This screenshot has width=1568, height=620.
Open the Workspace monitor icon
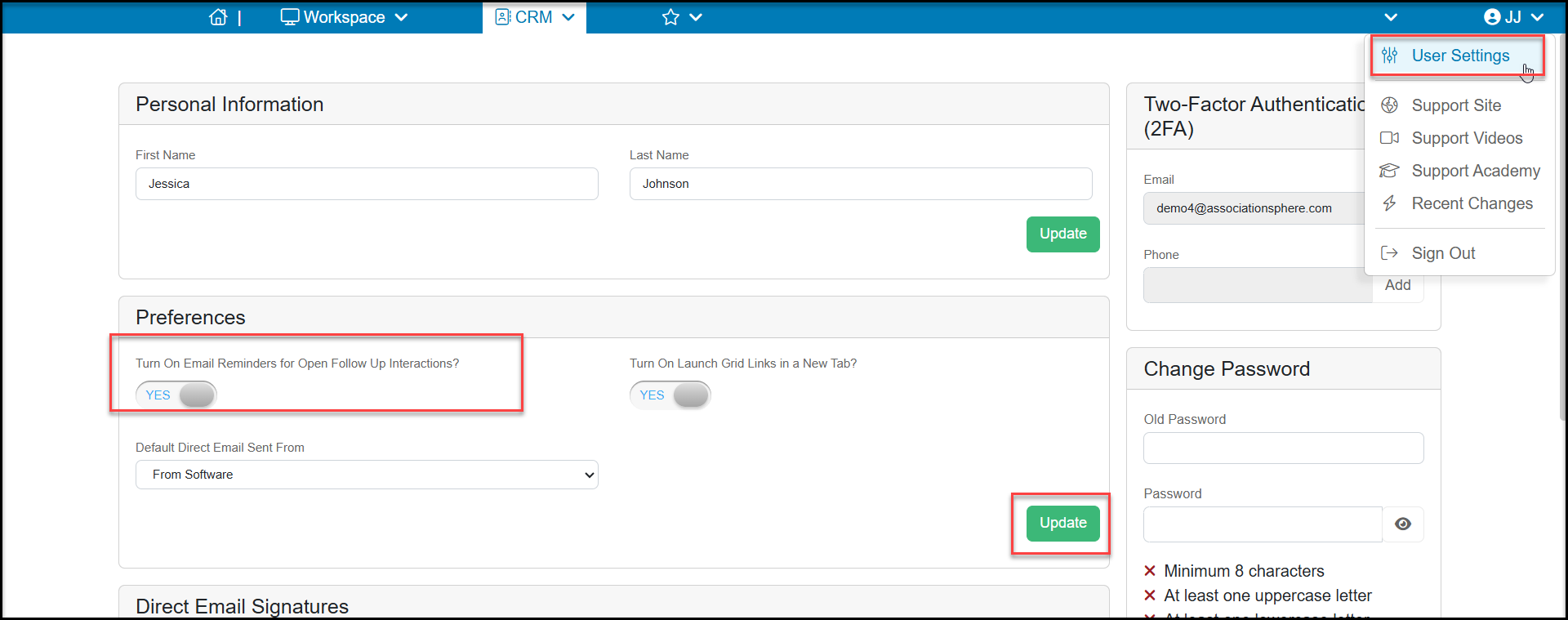pyautogui.click(x=290, y=17)
